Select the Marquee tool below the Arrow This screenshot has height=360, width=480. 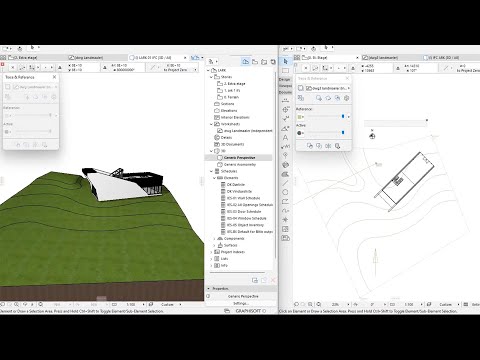285,71
